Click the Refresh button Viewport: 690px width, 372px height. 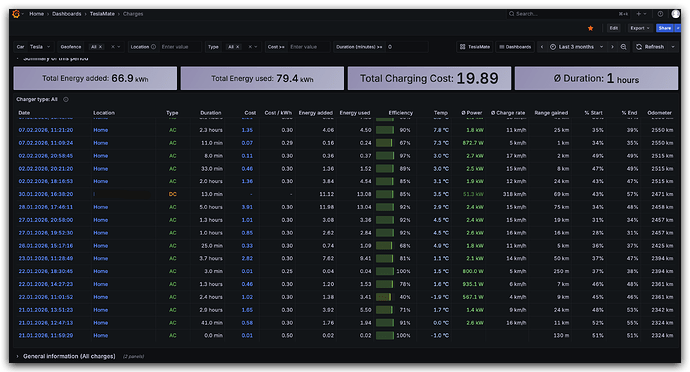click(650, 47)
